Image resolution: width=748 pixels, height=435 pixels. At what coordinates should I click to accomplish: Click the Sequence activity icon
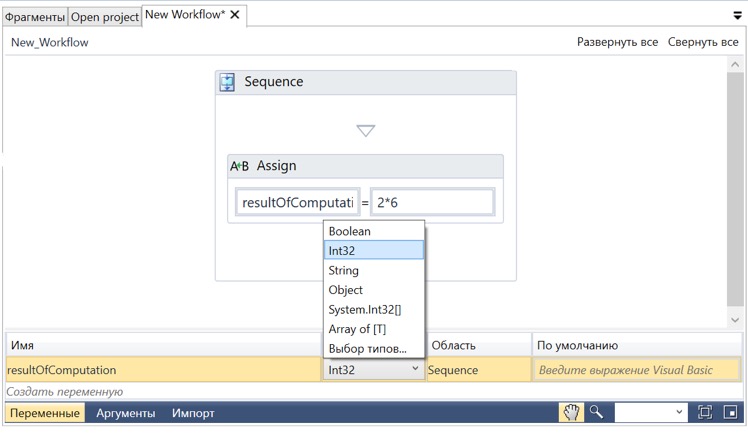pos(228,82)
